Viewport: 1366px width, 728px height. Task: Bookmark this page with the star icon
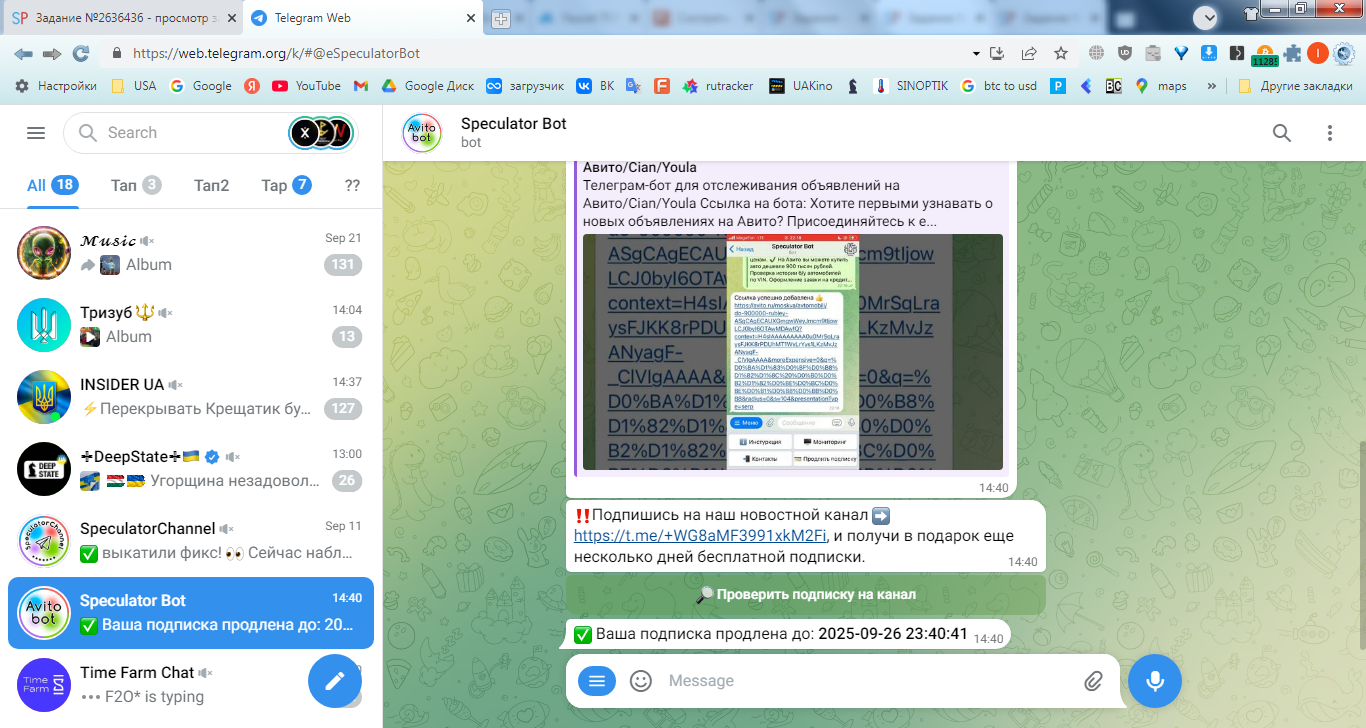tap(1061, 53)
